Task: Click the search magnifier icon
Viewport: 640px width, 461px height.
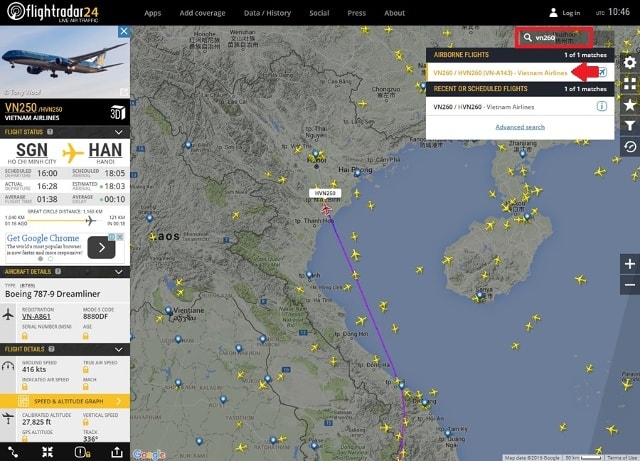Action: tap(528, 38)
